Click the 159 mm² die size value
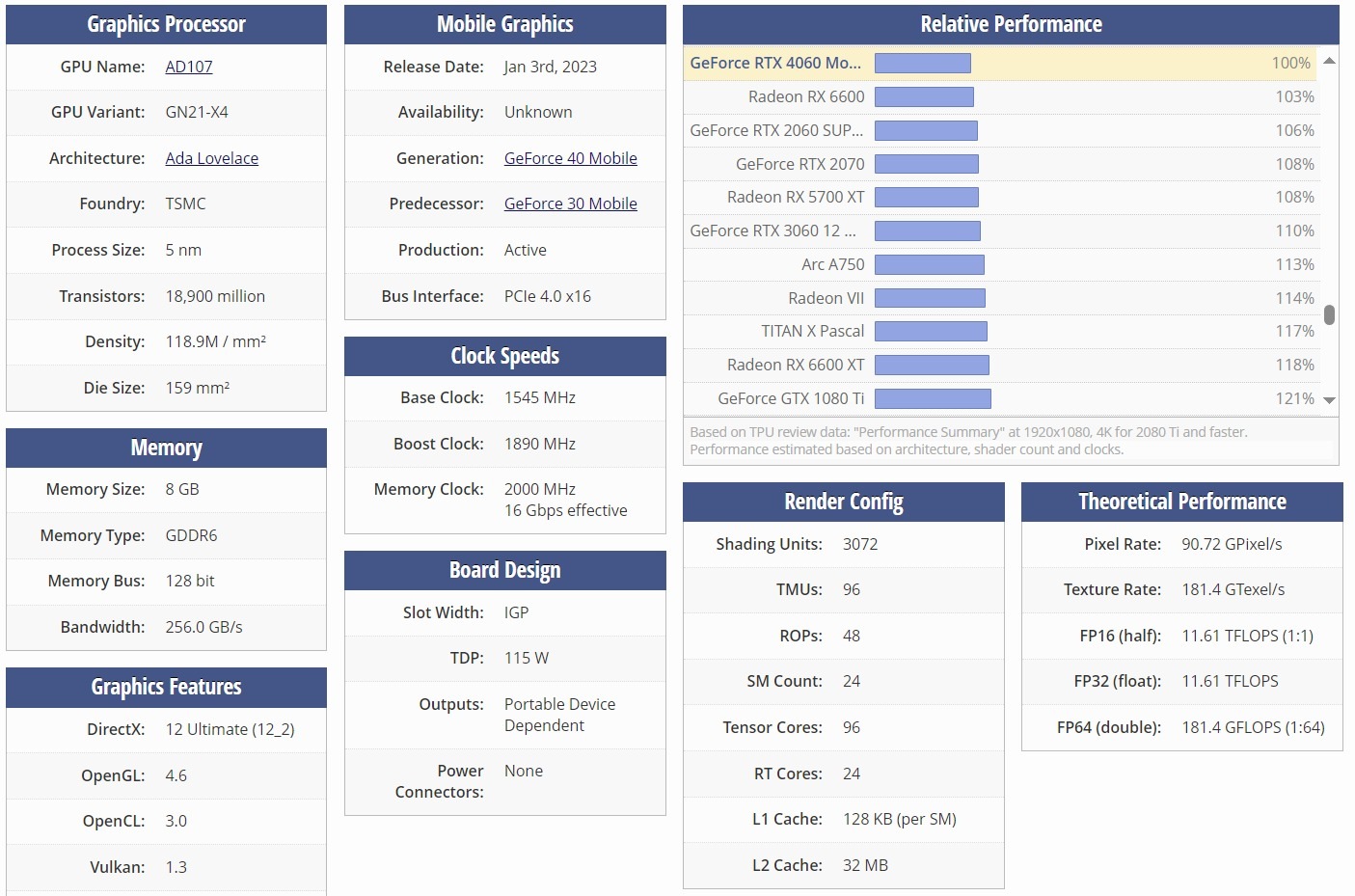This screenshot has width=1355, height=896. 198,388
